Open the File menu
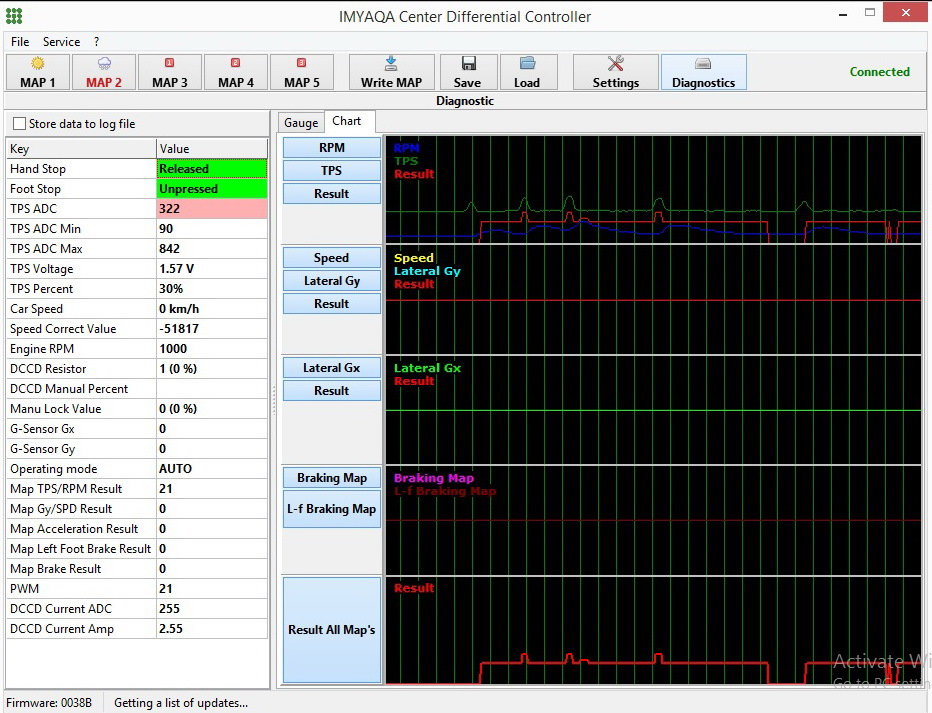This screenshot has width=932, height=713. (20, 42)
